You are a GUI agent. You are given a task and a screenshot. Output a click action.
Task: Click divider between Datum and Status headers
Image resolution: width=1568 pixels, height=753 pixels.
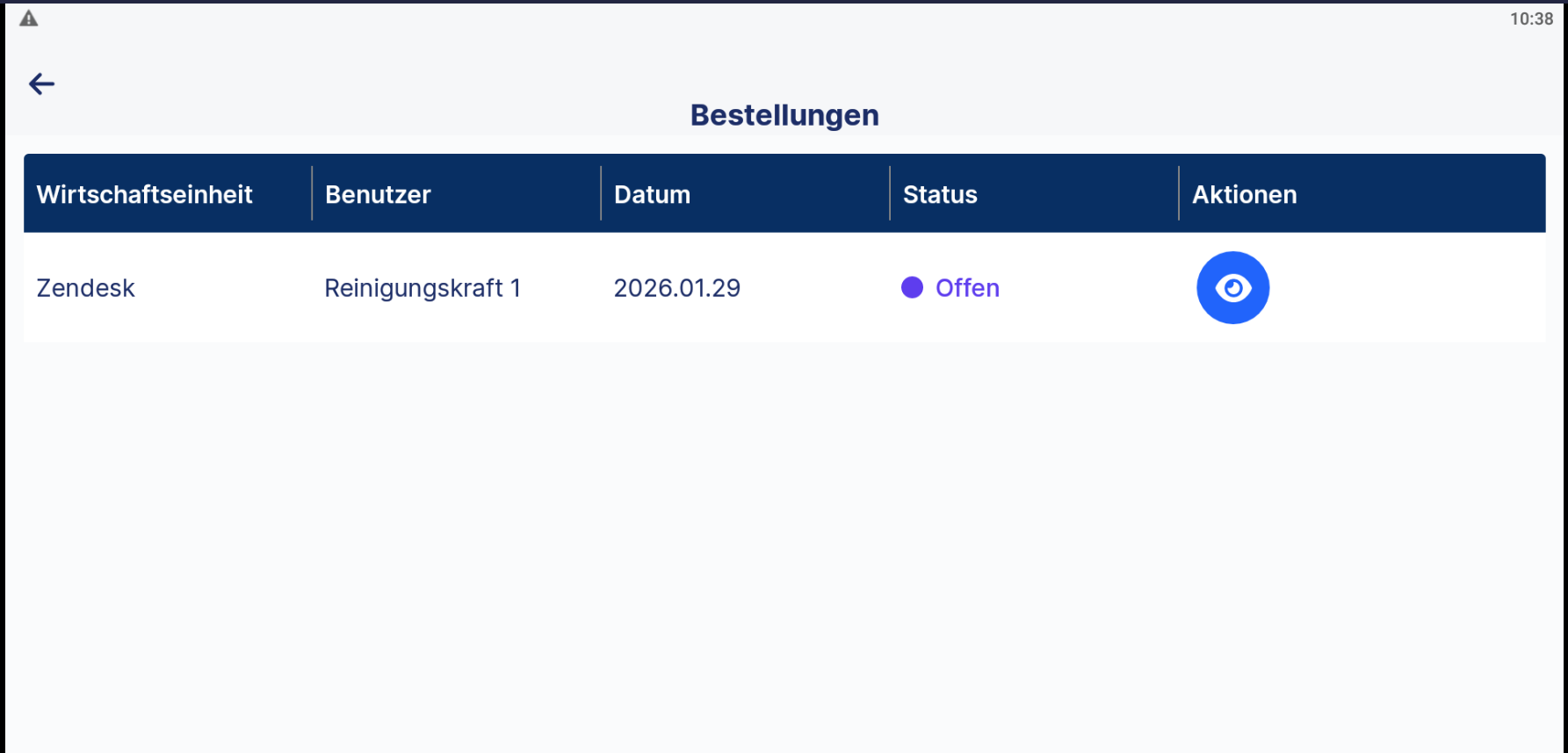point(890,193)
